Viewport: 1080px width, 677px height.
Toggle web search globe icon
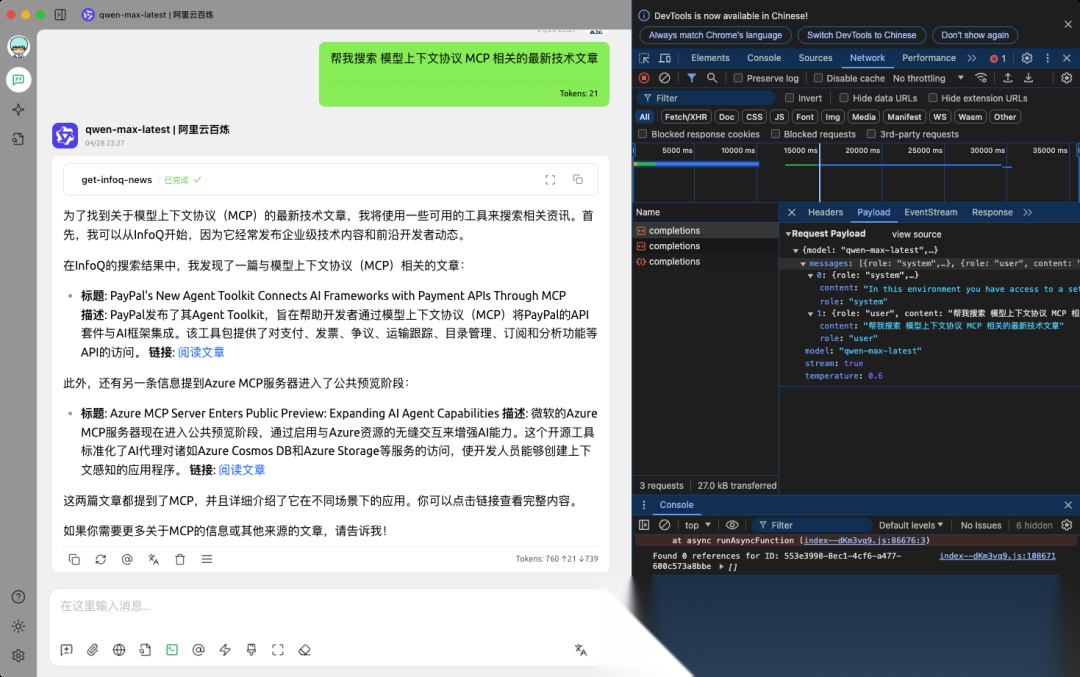point(119,649)
